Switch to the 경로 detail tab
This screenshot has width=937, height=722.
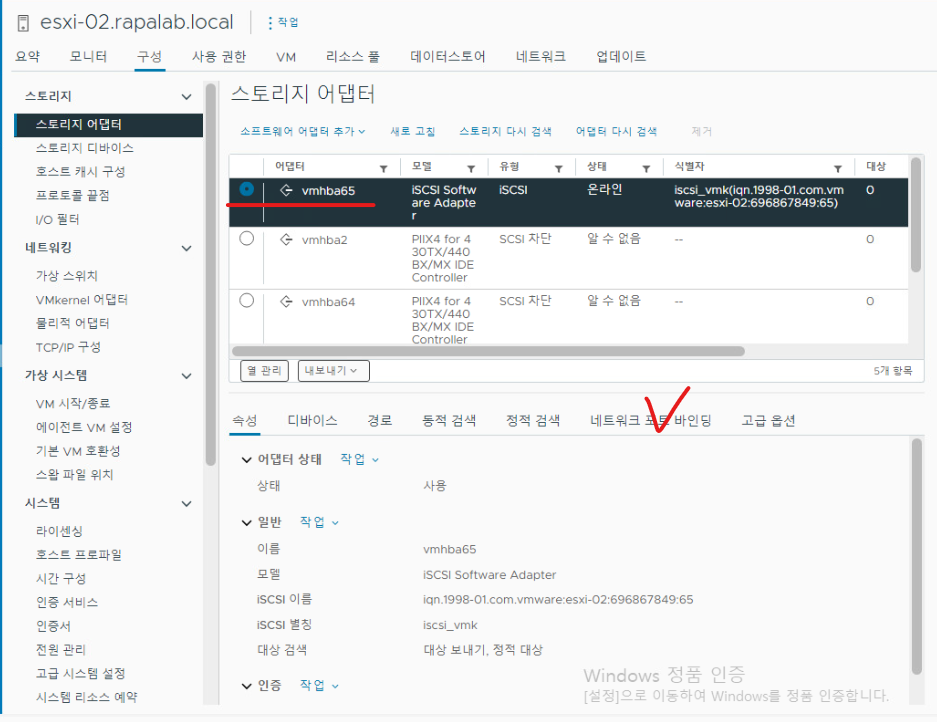tap(379, 421)
